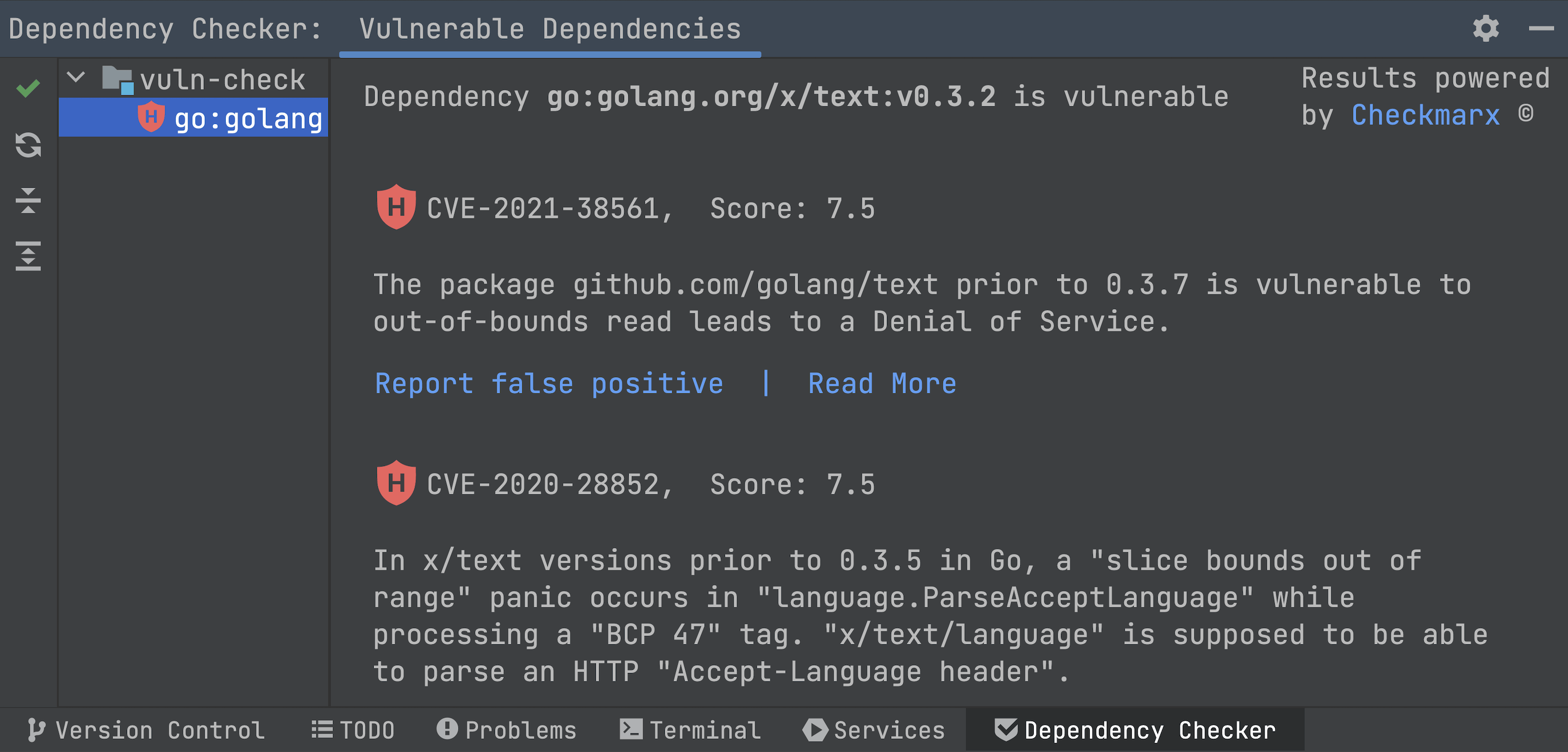
Task: Select the vuln-check project folder
Action: [x=222, y=80]
